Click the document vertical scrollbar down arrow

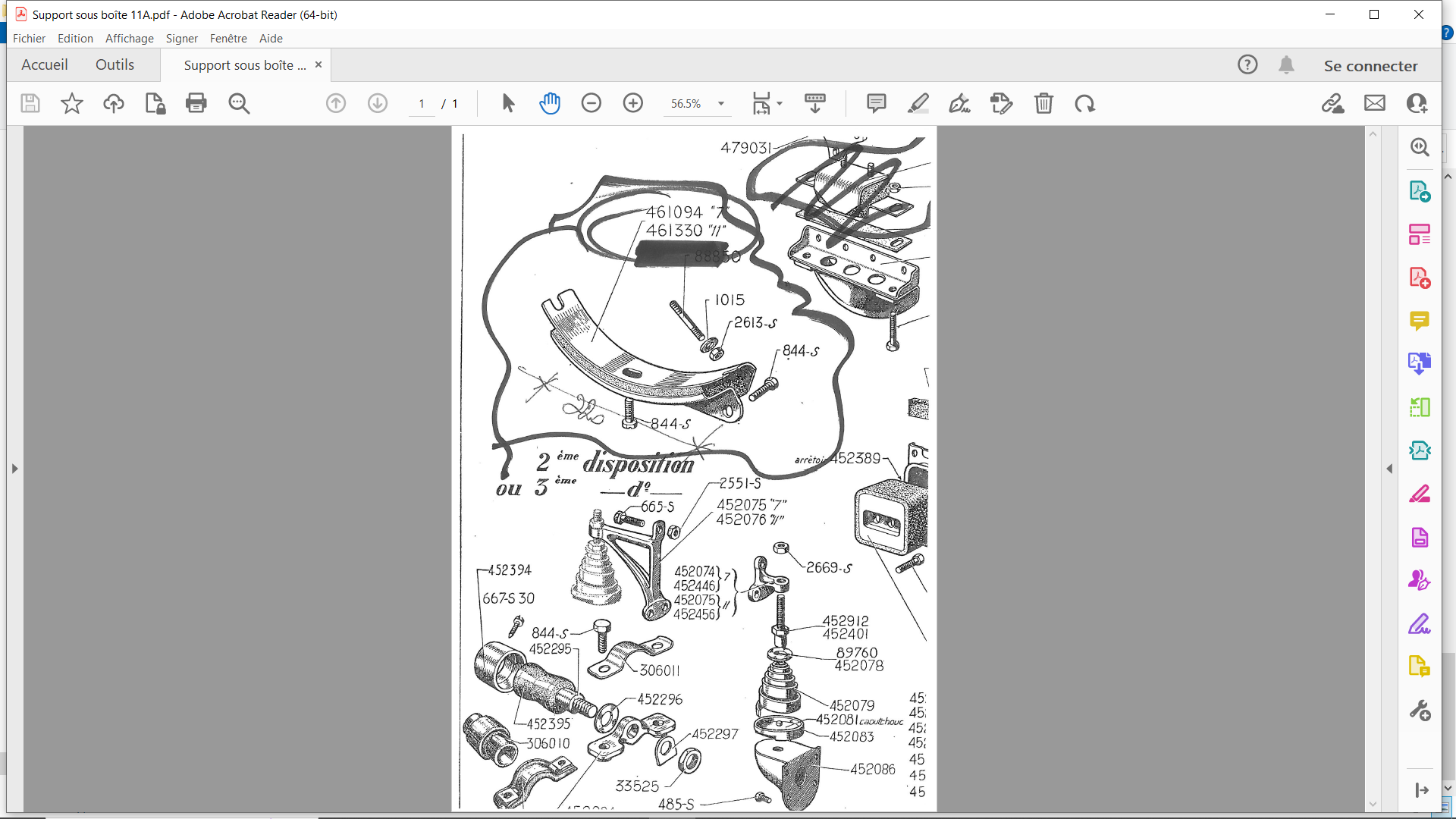click(1373, 804)
